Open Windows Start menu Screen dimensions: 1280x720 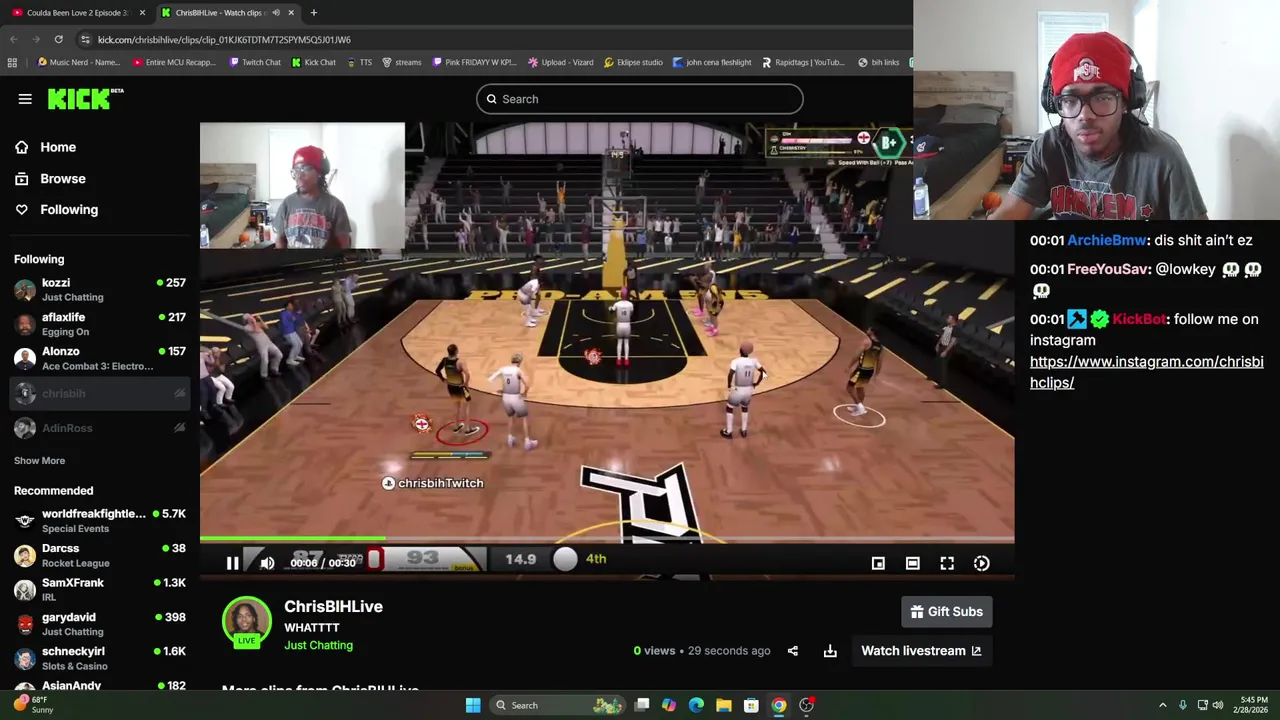[473, 705]
